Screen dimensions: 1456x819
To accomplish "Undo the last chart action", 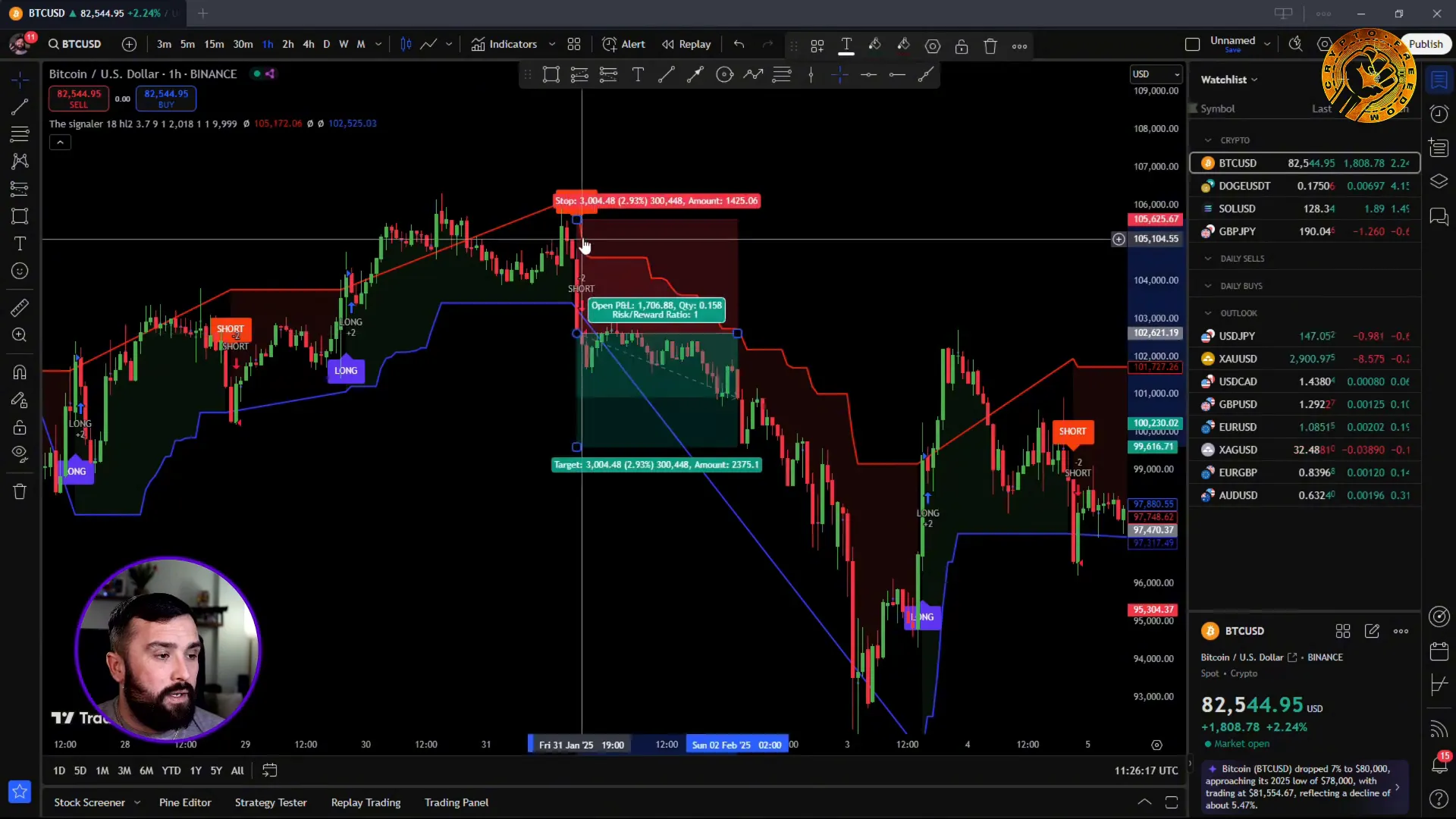I will pyautogui.click(x=739, y=44).
